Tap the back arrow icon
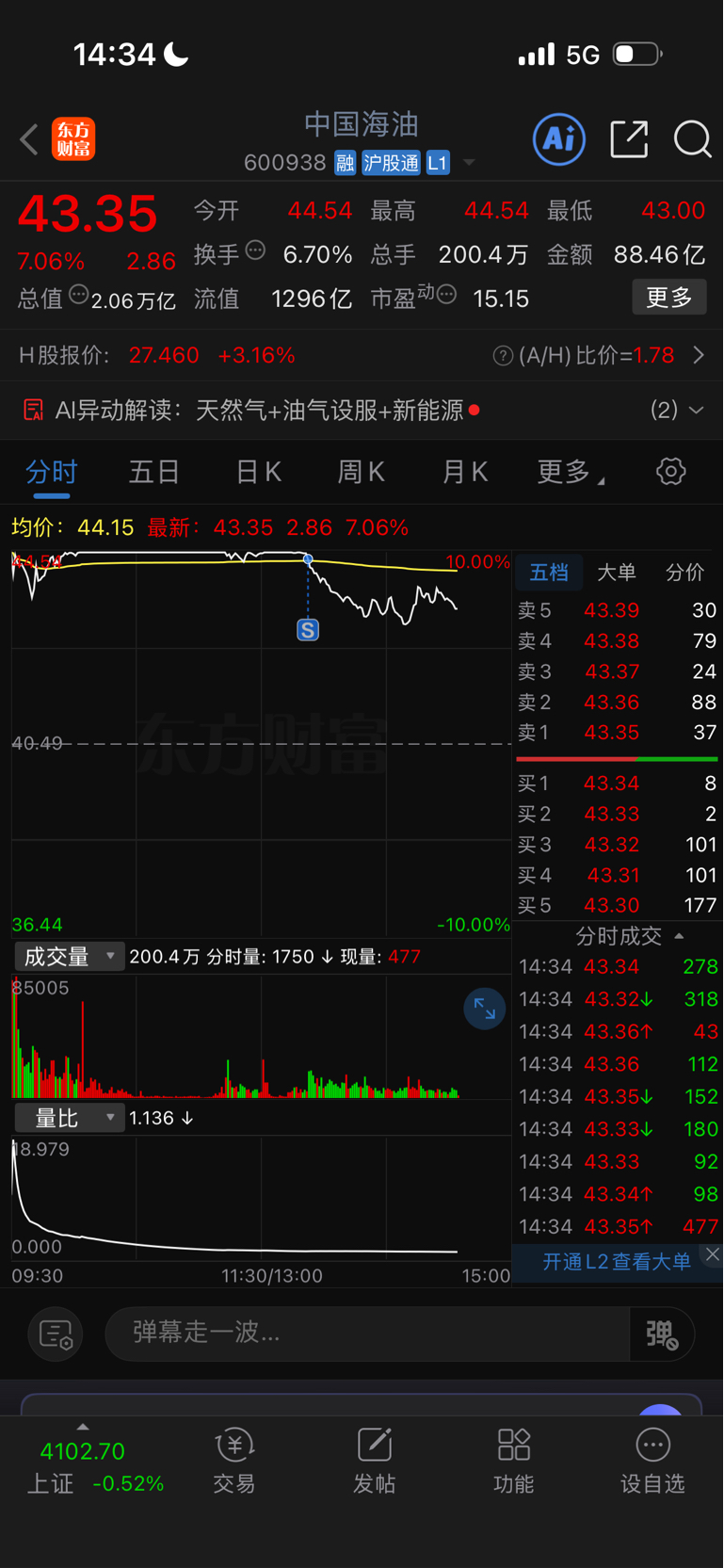 (x=29, y=139)
